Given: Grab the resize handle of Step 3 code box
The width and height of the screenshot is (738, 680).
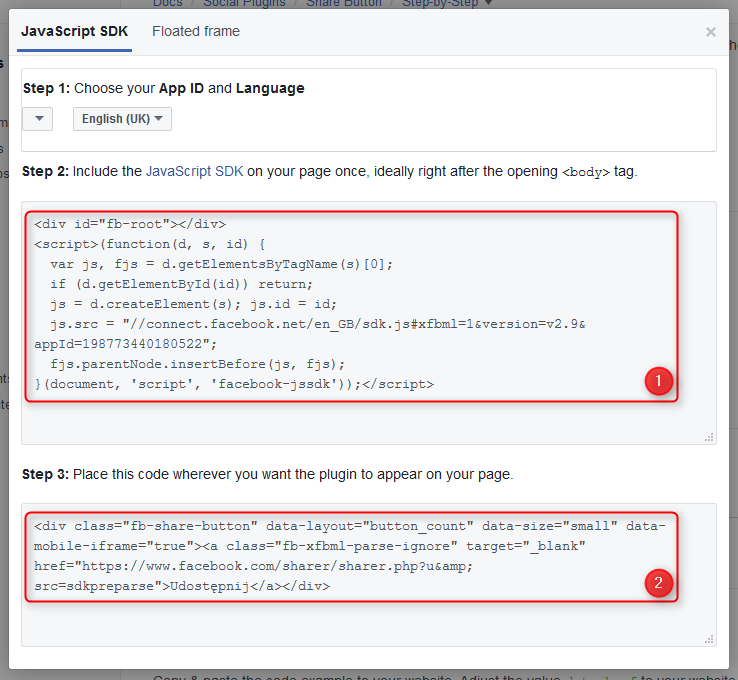Looking at the screenshot, I should (709, 640).
